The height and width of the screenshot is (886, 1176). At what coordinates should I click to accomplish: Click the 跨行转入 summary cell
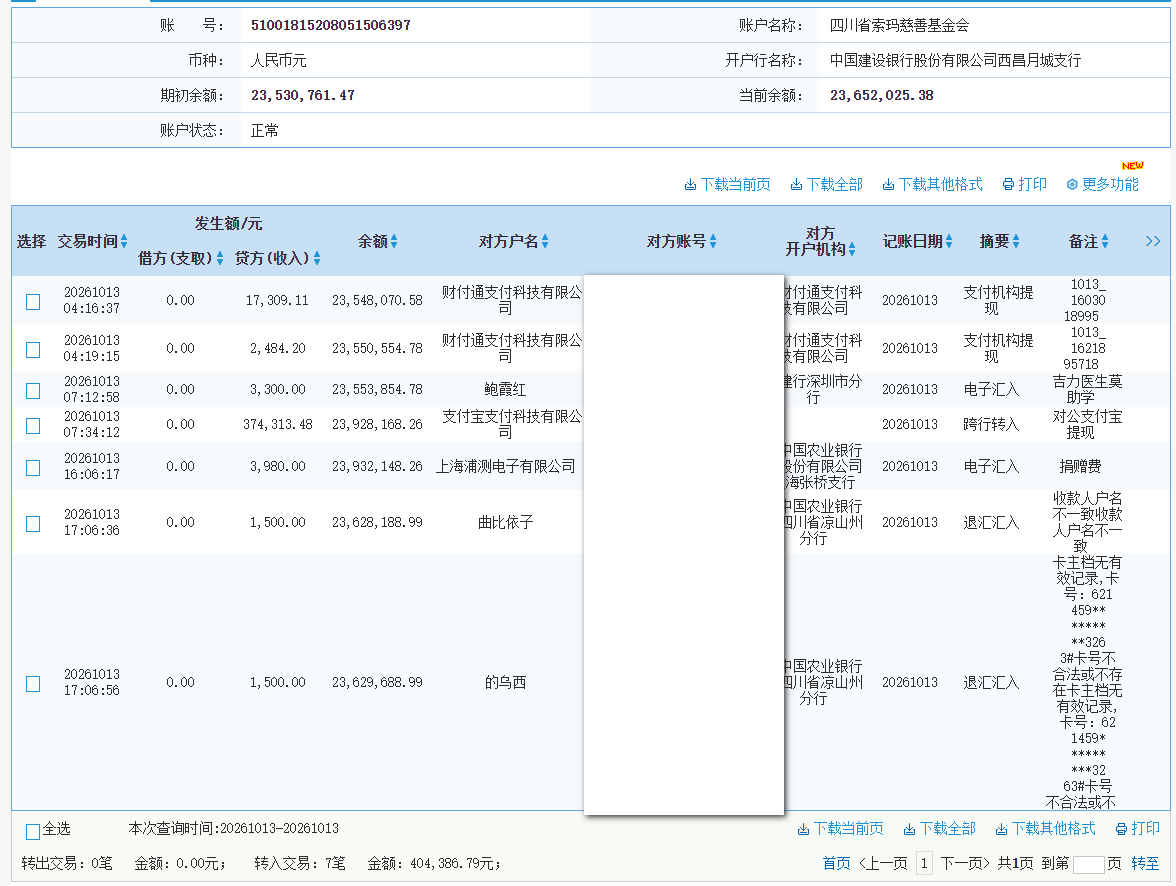[x=991, y=425]
